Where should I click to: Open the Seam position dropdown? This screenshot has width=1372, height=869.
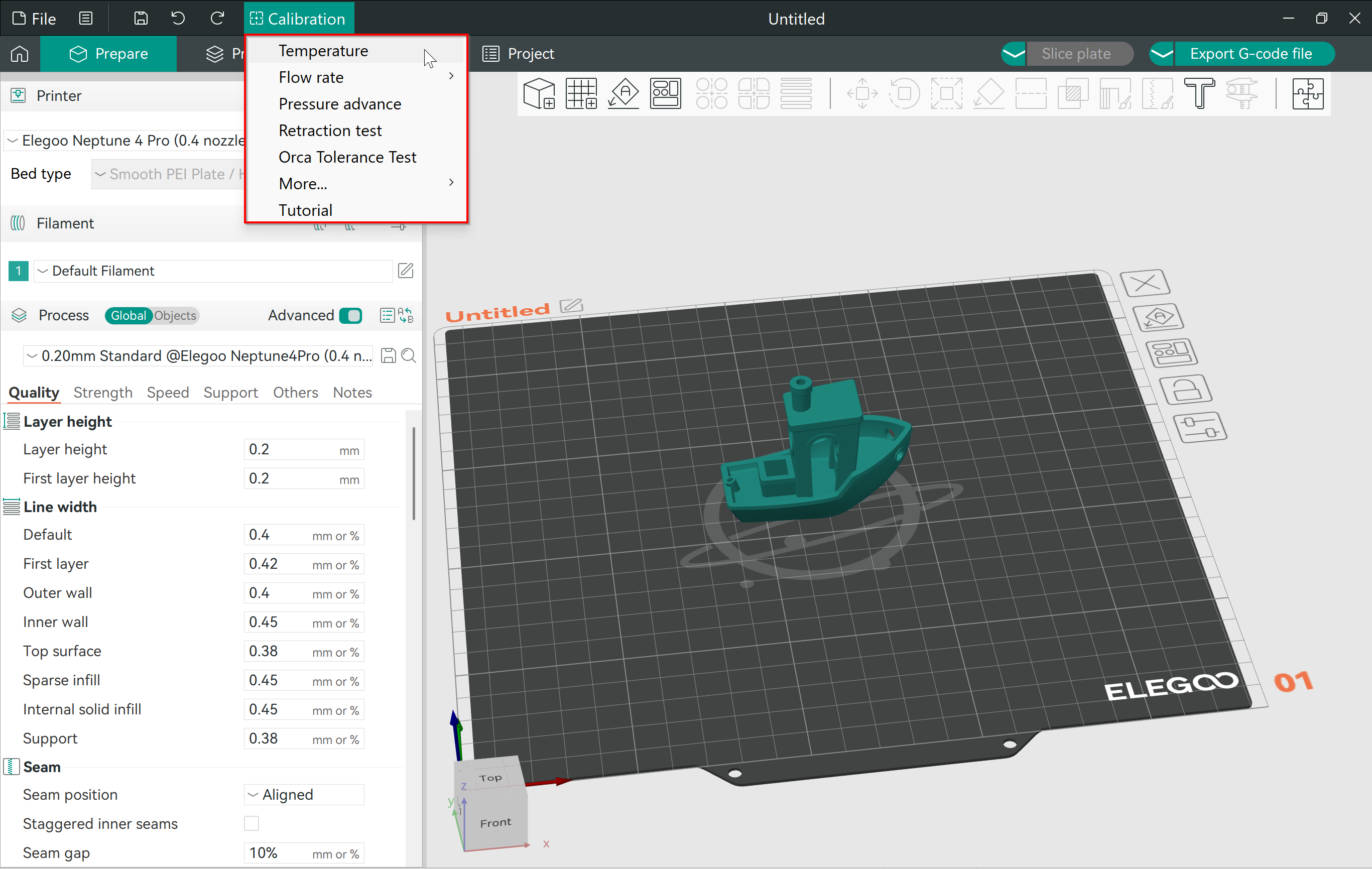[x=304, y=794]
